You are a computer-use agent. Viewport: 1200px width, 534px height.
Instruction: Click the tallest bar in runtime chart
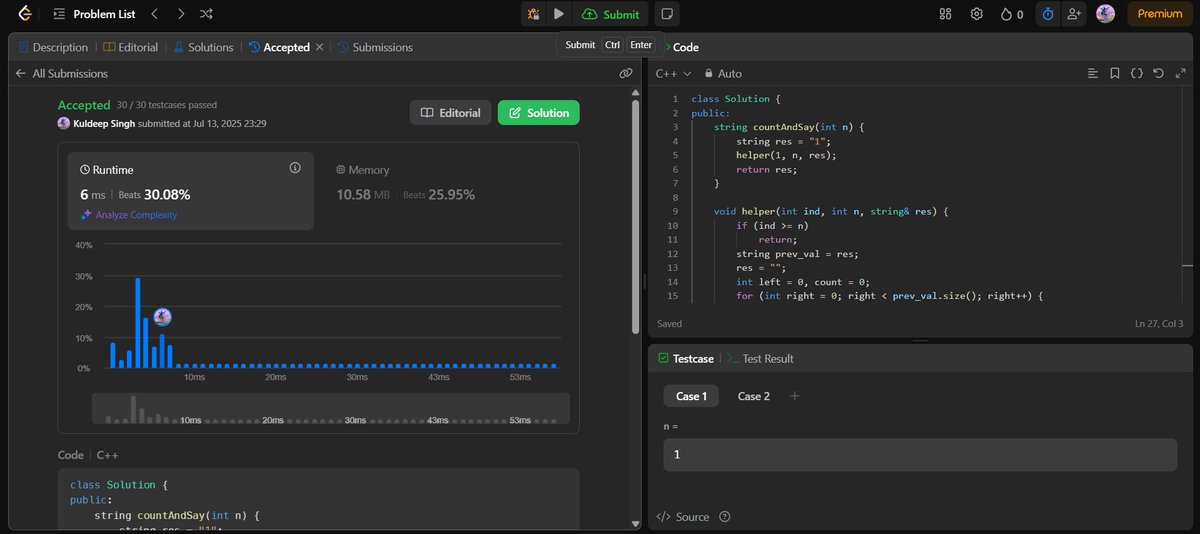(138, 323)
